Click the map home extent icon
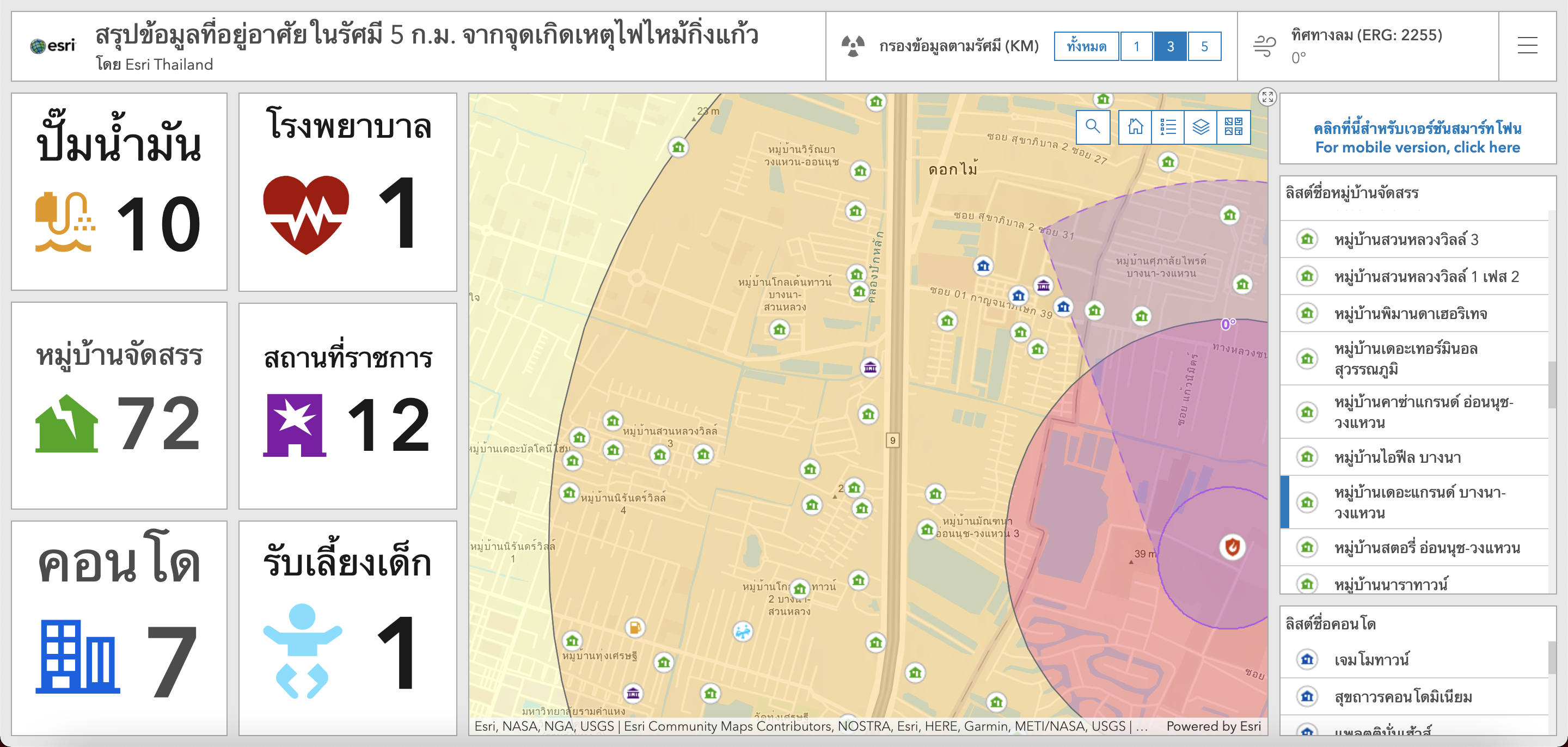This screenshot has height=747, width=1568. point(1135,127)
